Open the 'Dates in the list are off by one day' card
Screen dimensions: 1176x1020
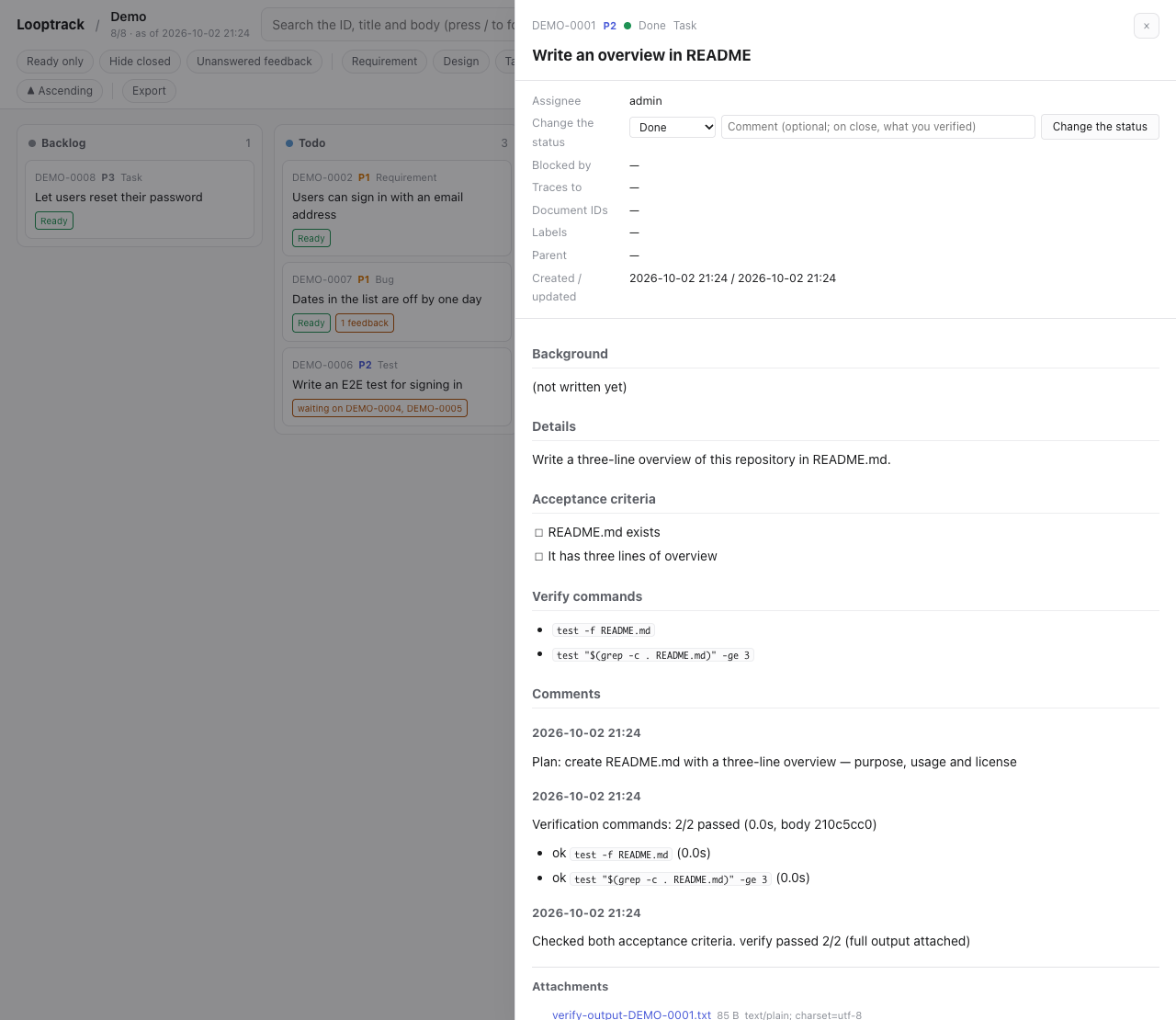click(396, 301)
